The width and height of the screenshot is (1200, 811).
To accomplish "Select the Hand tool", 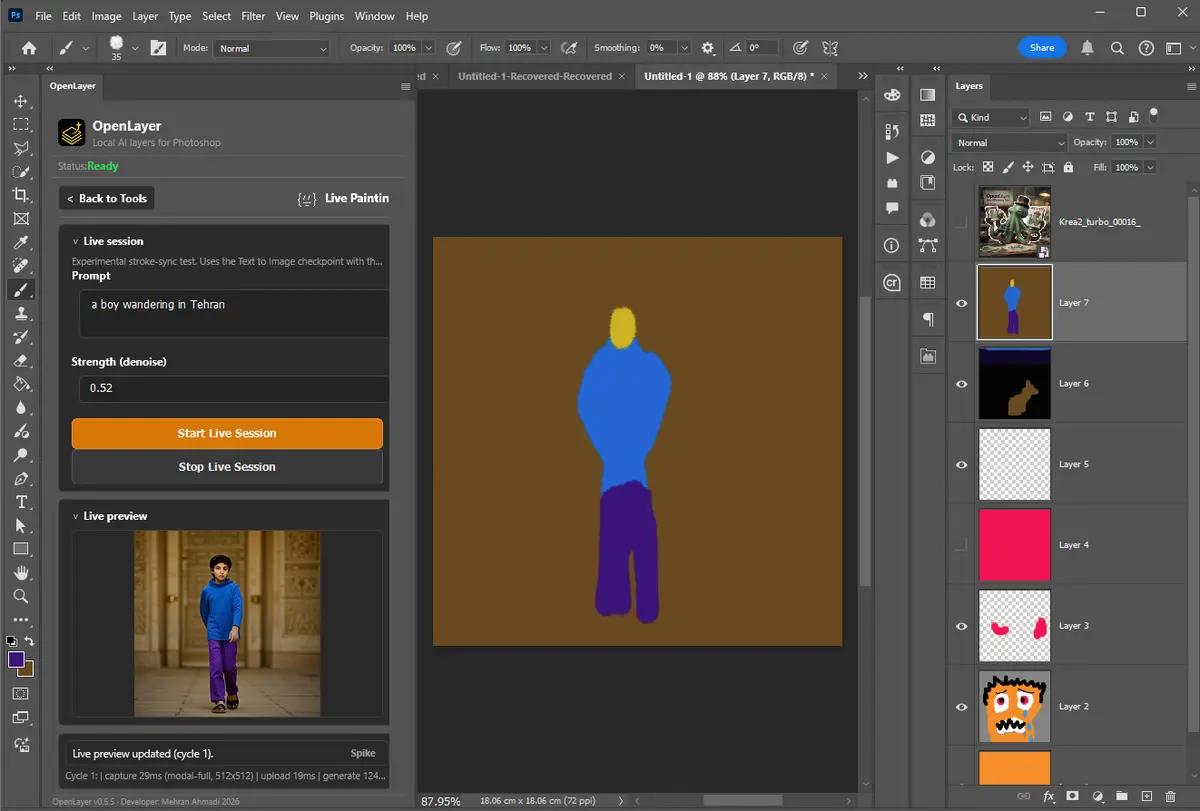I will click(21, 573).
